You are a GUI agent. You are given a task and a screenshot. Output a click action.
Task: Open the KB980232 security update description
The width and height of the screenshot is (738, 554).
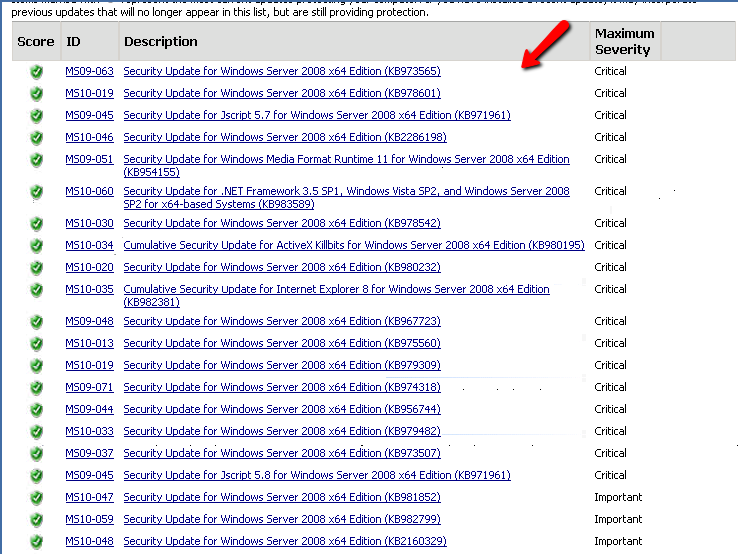pyautogui.click(x=282, y=267)
